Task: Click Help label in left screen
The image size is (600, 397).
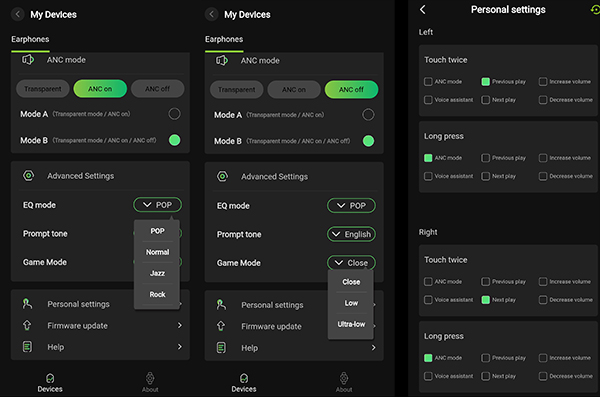Action: pyautogui.click(x=55, y=347)
